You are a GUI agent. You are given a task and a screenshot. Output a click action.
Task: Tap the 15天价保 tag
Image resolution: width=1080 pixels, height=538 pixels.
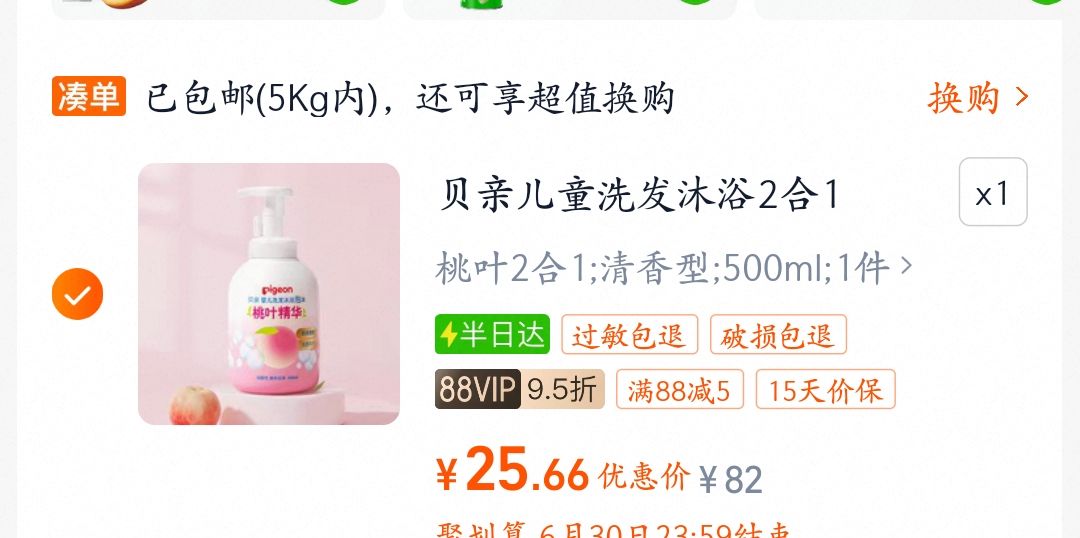[x=825, y=390]
